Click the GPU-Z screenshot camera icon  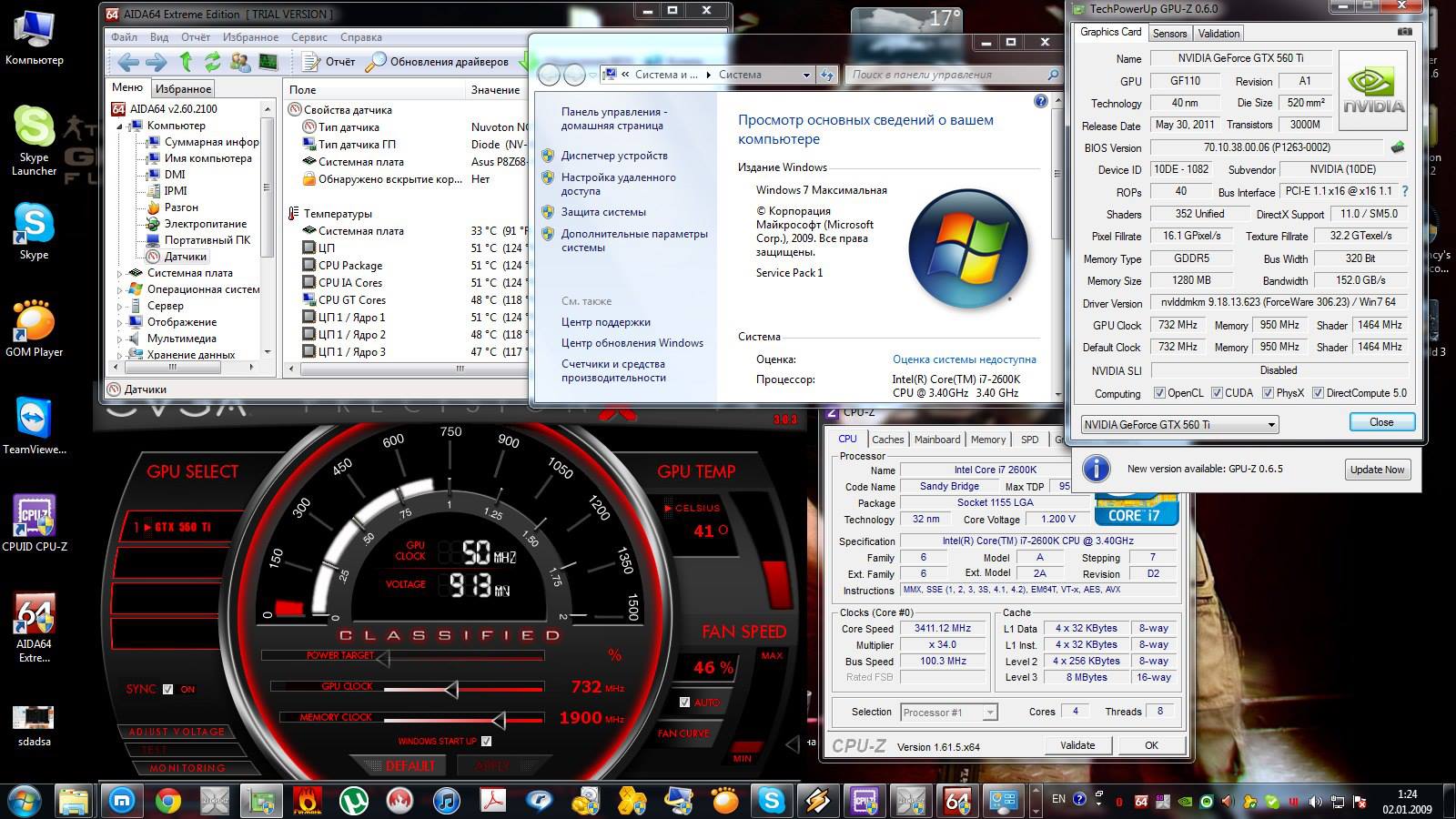click(1405, 32)
